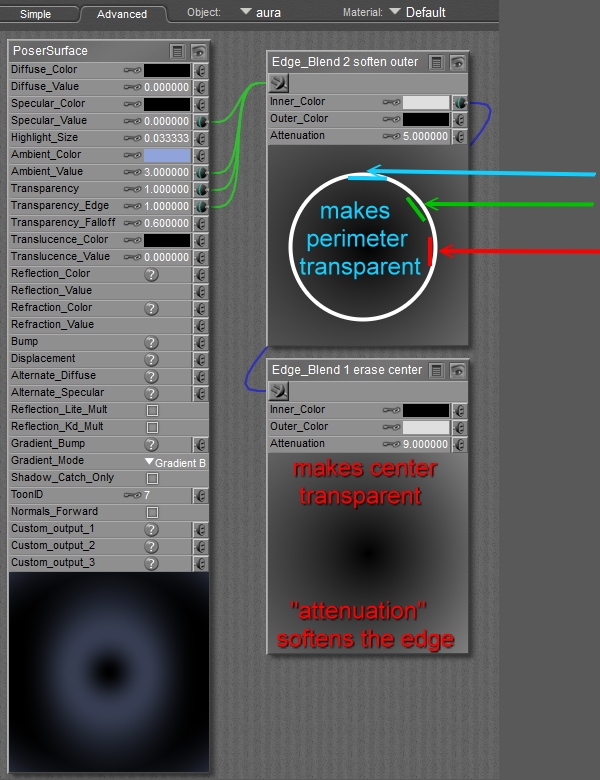Click Edge_Blend 2 Inner_Color connected plug
This screenshot has height=780, width=600.
460,103
